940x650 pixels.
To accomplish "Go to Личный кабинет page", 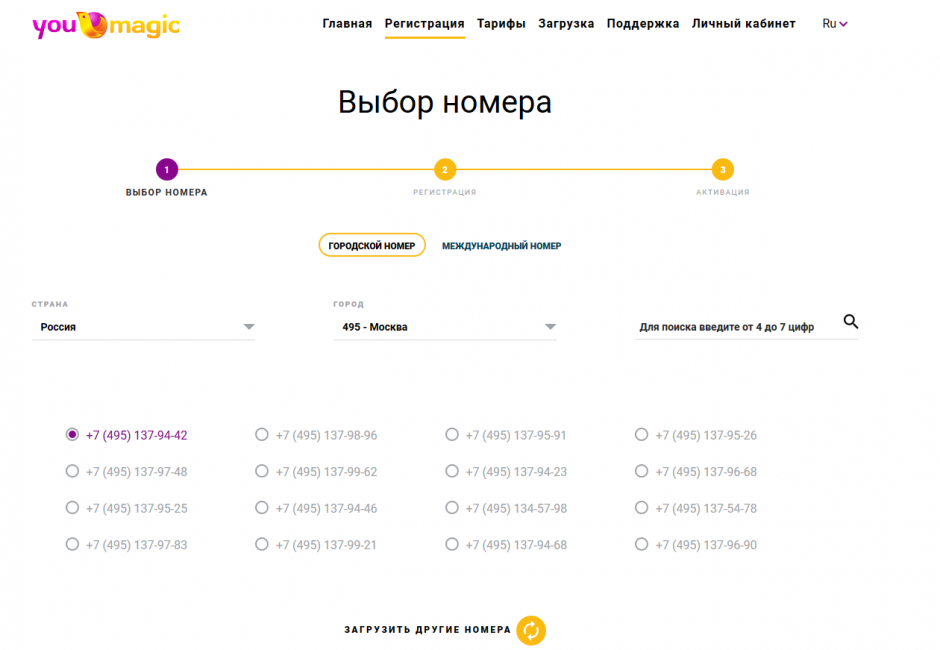I will click(x=743, y=24).
